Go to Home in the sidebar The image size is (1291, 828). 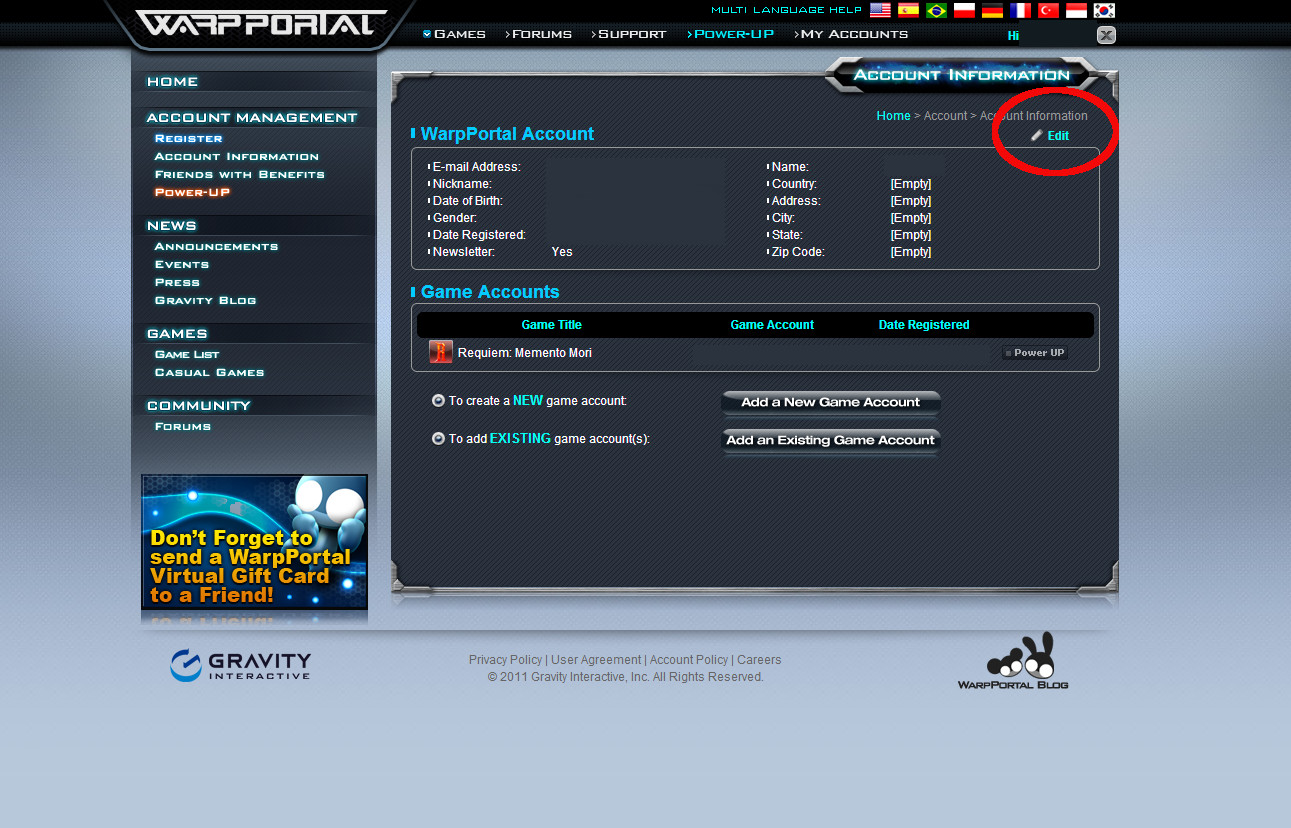(x=173, y=82)
